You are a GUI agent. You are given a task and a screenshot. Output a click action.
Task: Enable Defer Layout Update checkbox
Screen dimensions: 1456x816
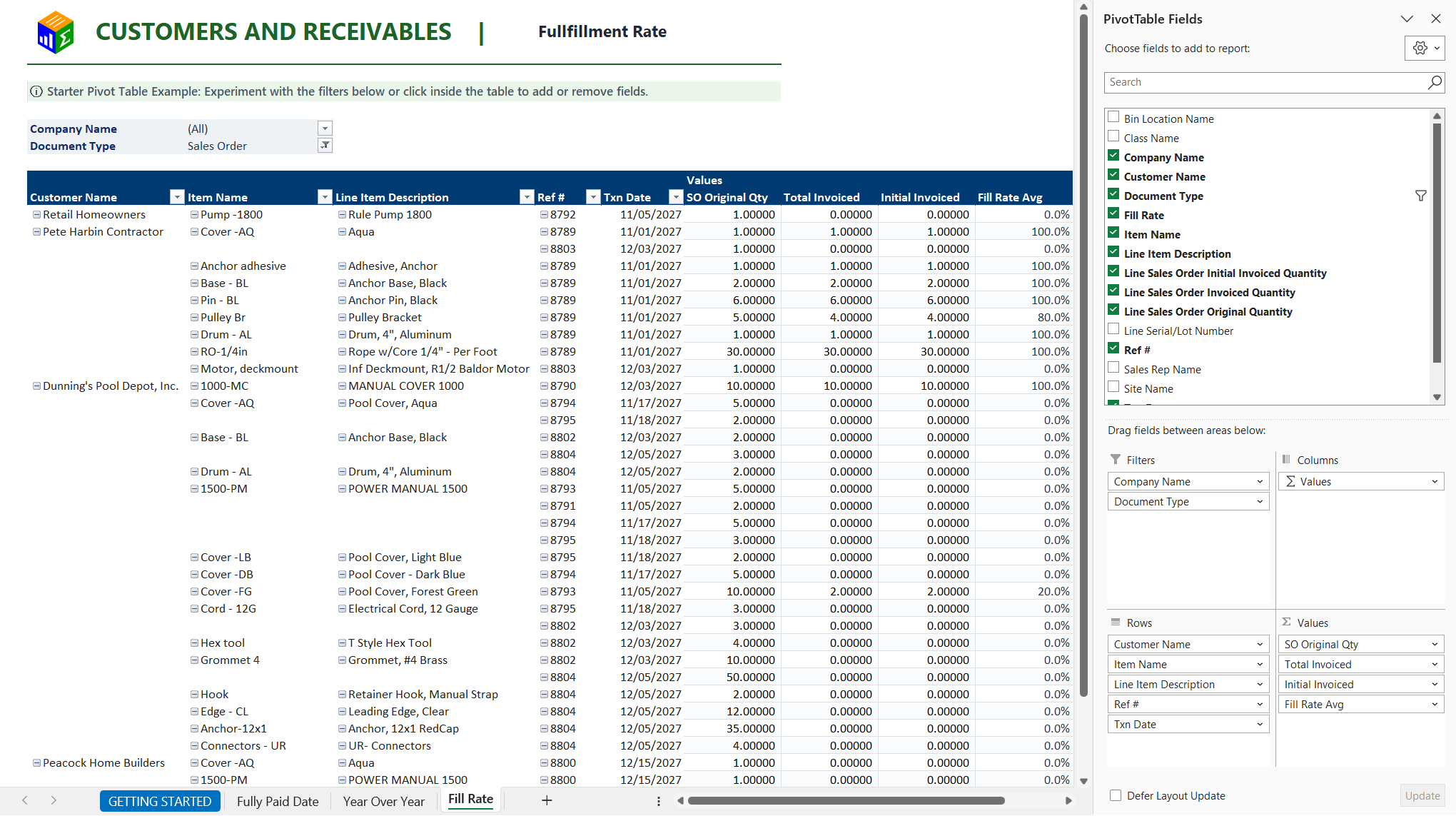(1116, 795)
